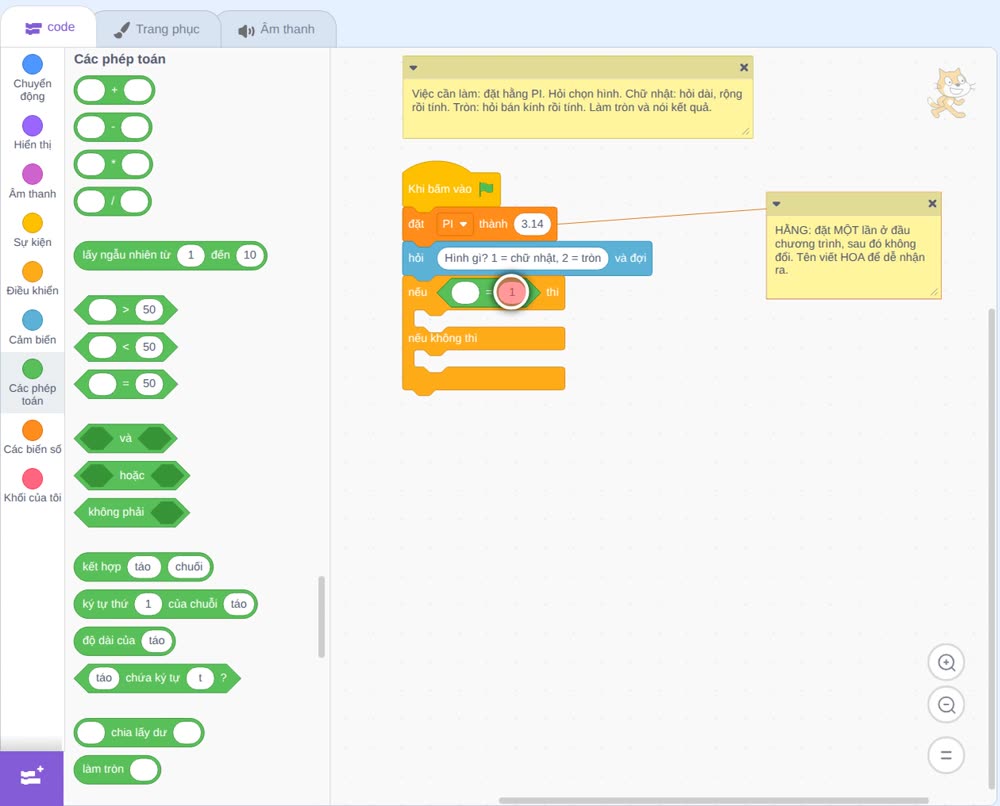The image size is (1000, 806).
Task: Click the workspace horizontal scrollbar
Action: pos(713,800)
